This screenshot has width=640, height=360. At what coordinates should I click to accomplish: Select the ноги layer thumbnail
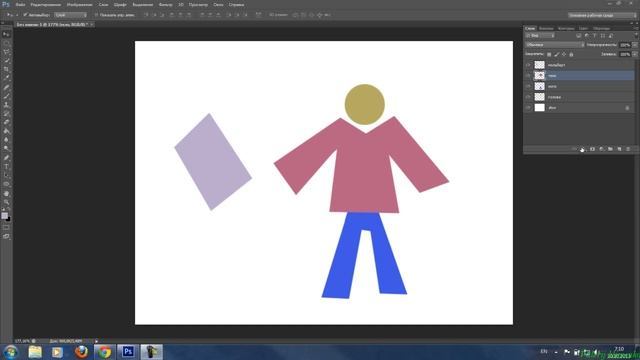[540, 86]
